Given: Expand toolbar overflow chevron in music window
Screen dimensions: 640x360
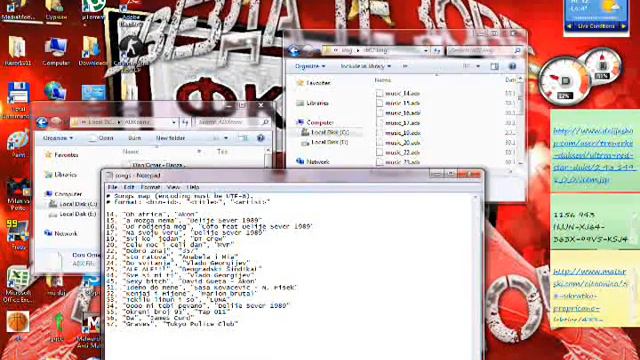Looking at the screenshot, I should coord(405,66).
